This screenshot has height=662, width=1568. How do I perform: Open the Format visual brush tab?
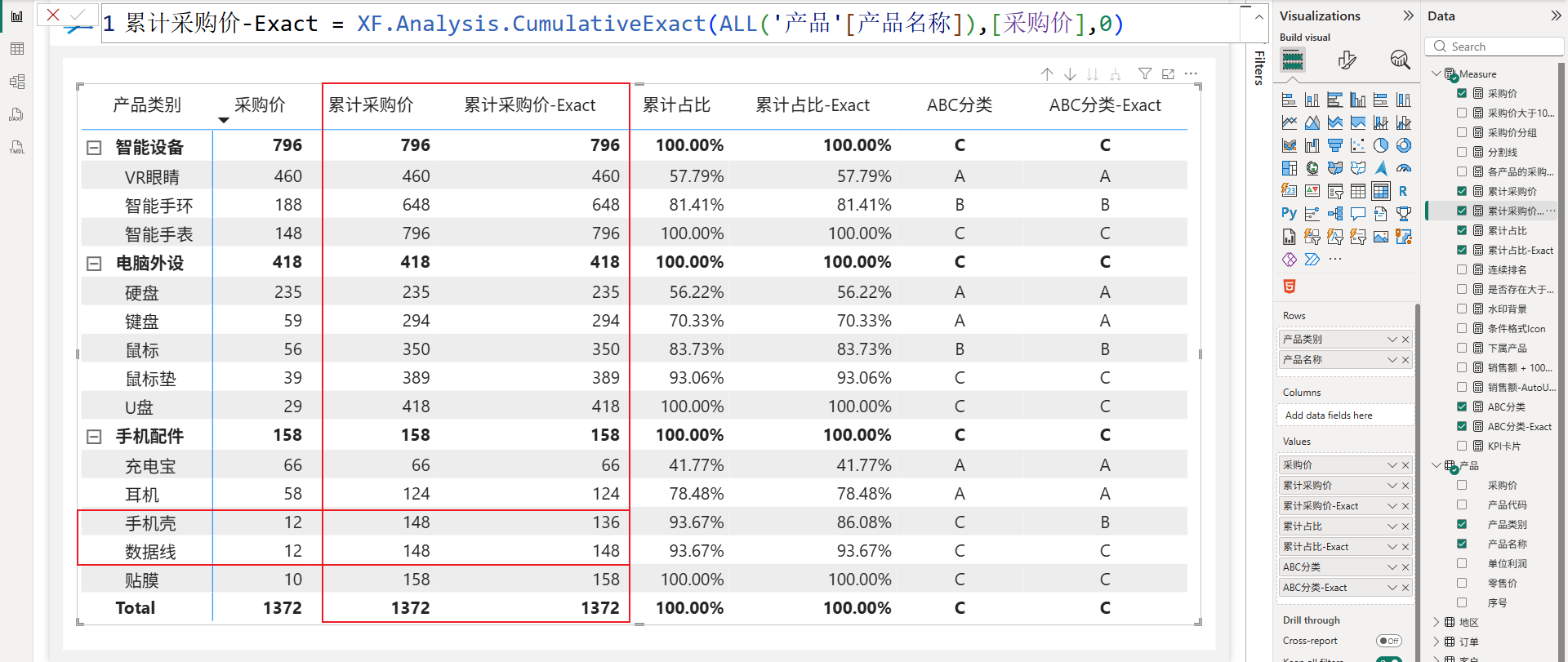pos(1347,60)
